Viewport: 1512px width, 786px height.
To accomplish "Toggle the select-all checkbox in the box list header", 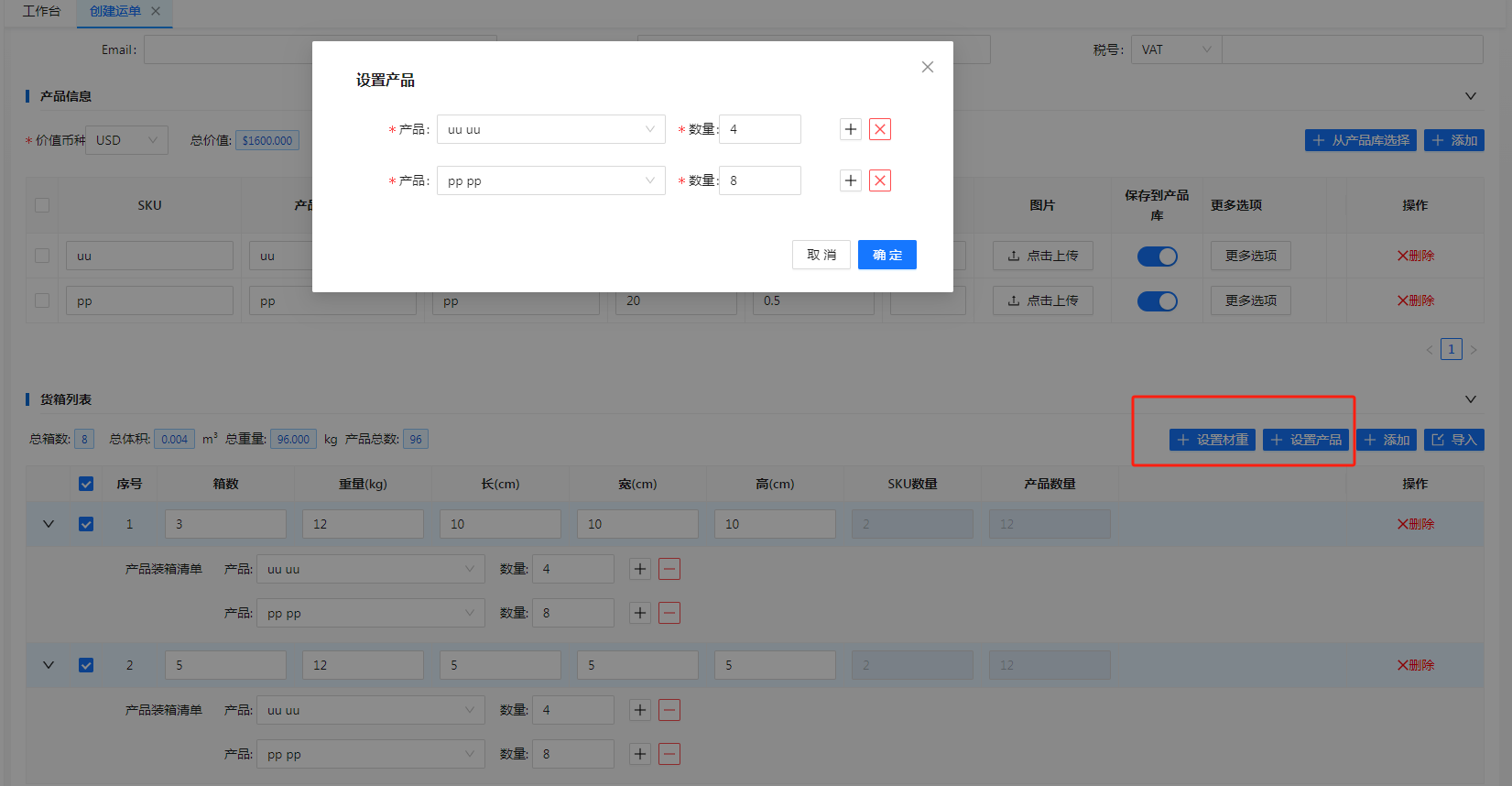I will (86, 484).
